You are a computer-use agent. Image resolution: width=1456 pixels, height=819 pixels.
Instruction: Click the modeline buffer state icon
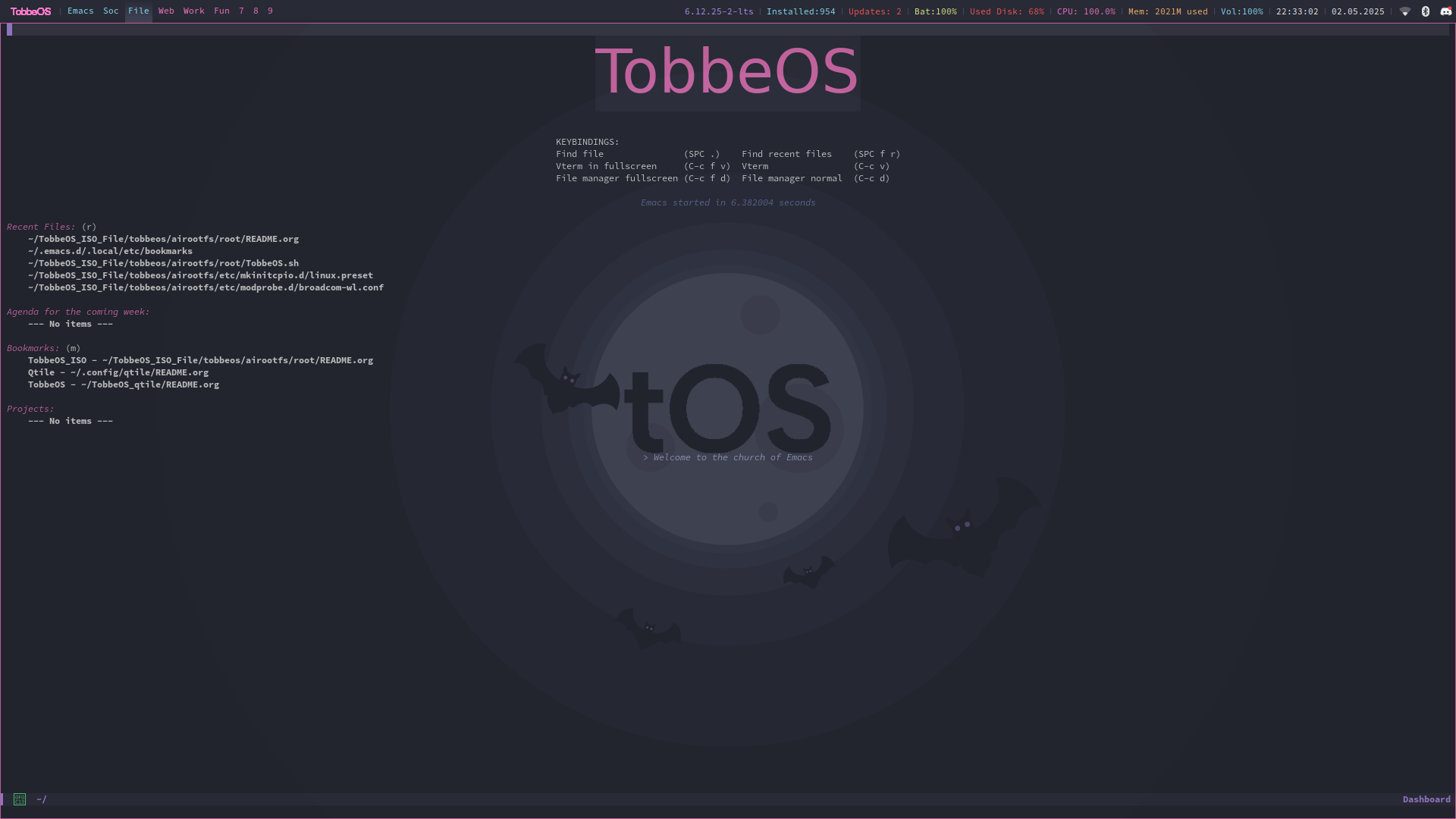[20, 799]
